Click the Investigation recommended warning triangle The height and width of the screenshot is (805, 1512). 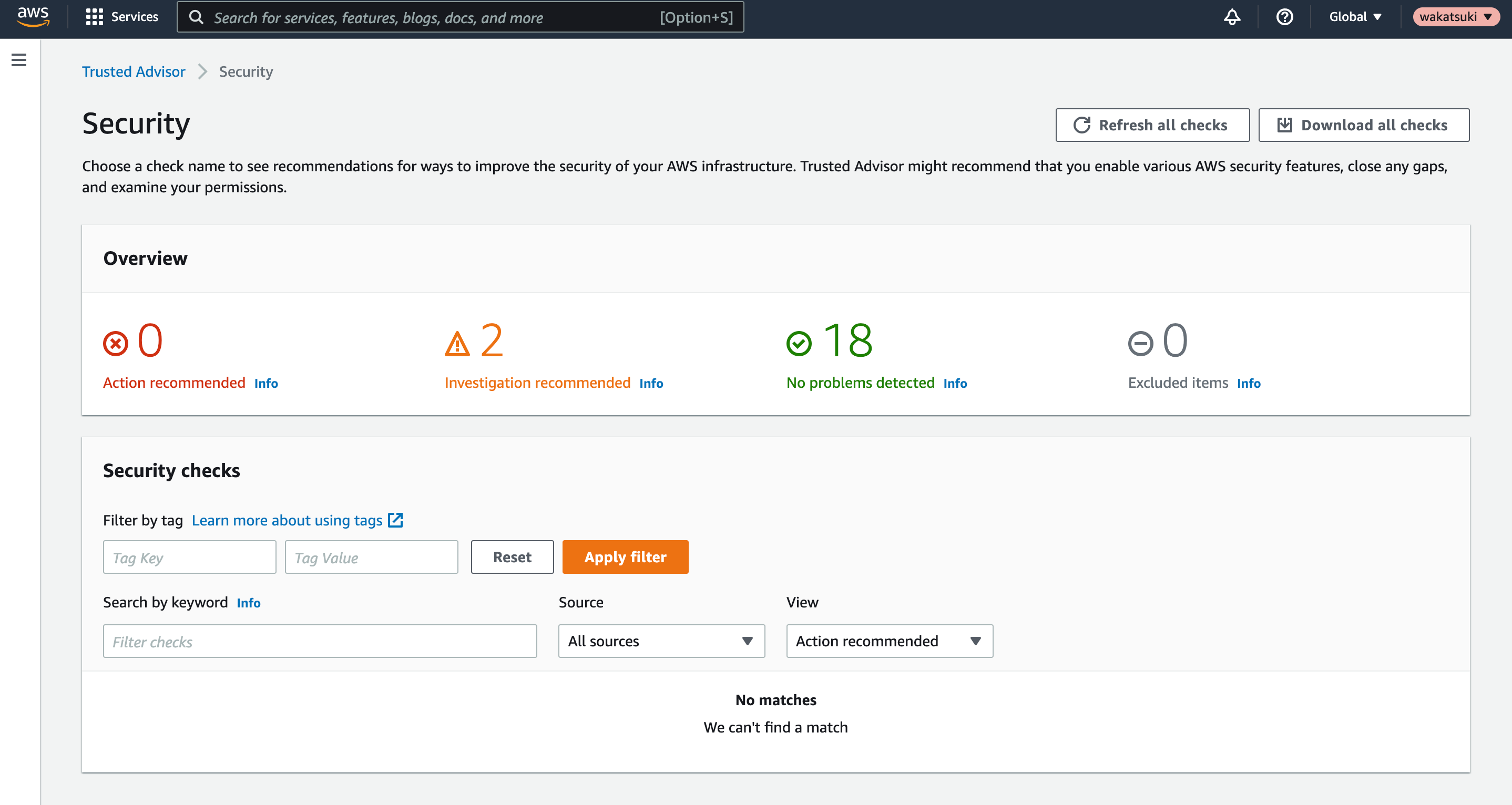[x=457, y=344]
